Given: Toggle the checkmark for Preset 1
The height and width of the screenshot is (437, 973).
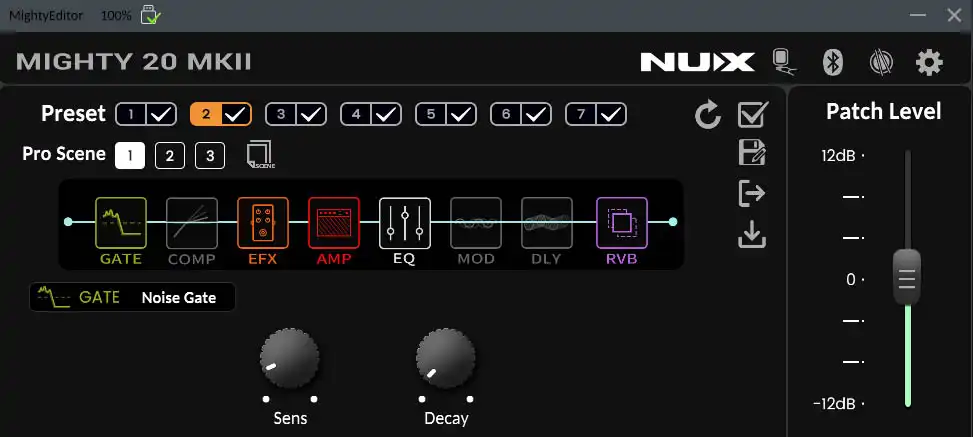Looking at the screenshot, I should [161, 114].
